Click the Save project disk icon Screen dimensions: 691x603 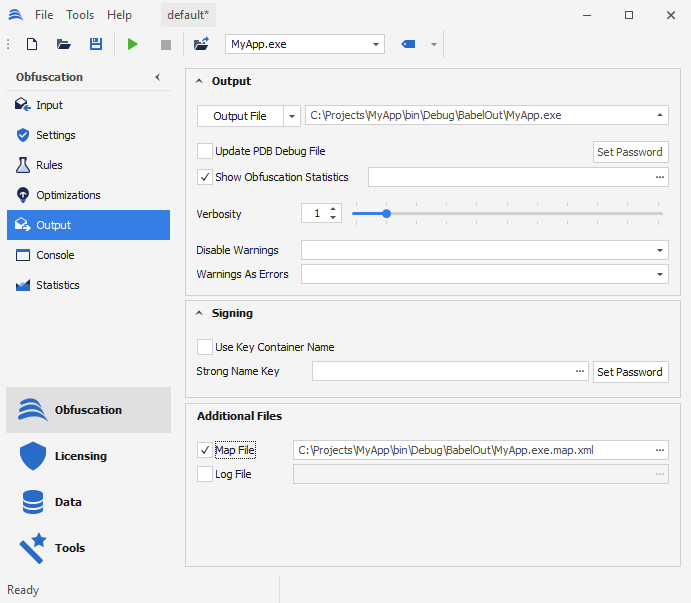(x=96, y=44)
